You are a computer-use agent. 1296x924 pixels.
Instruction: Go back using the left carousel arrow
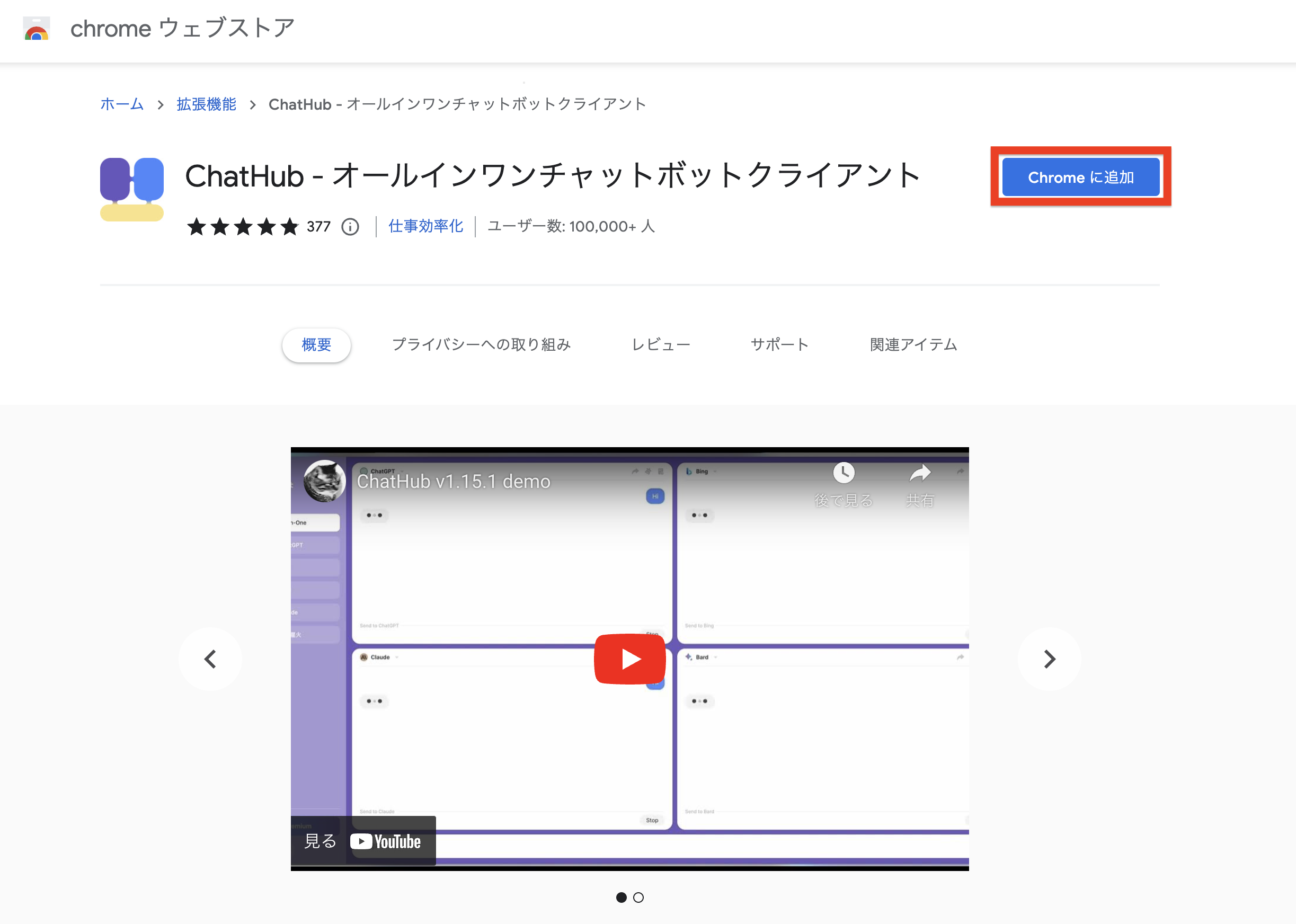point(210,659)
